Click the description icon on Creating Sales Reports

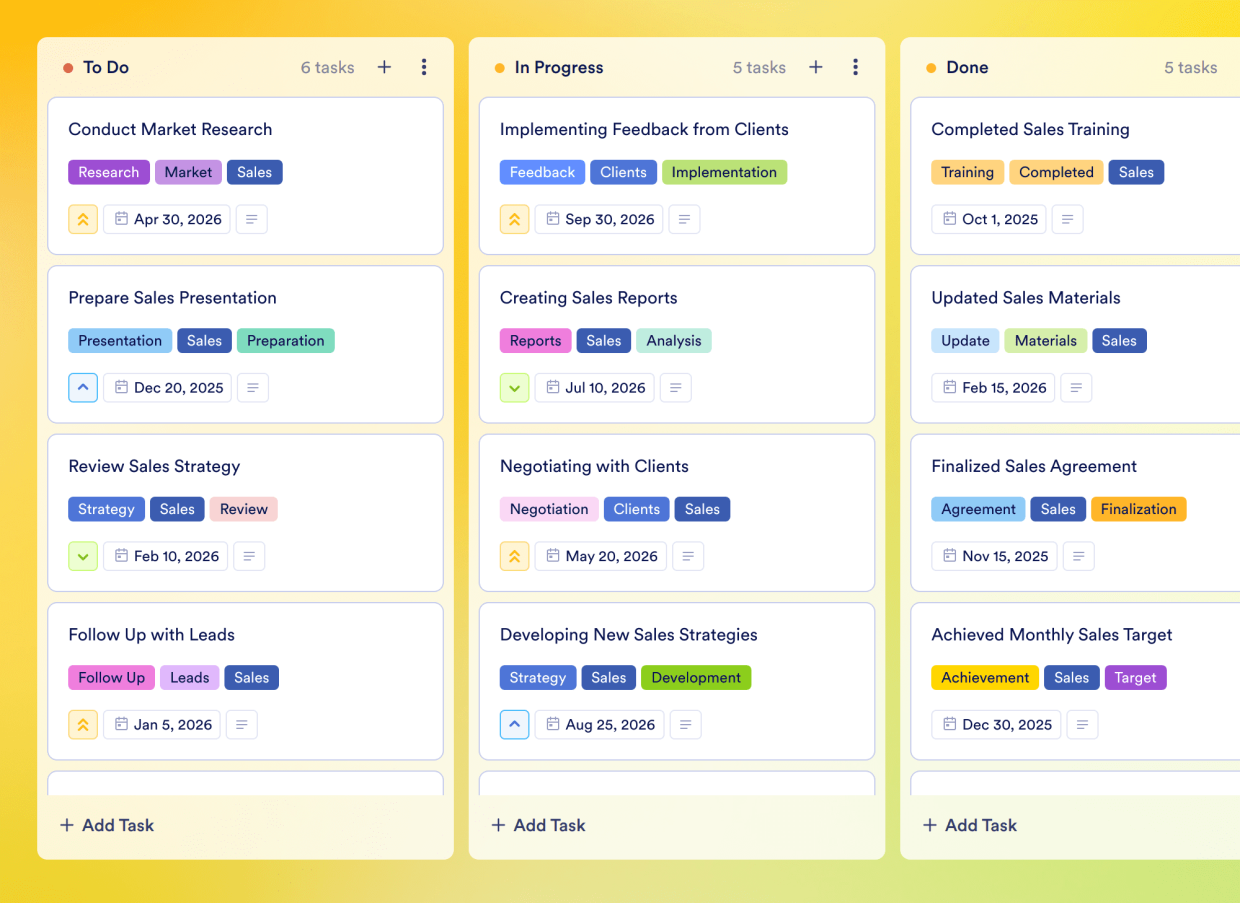[x=675, y=387]
